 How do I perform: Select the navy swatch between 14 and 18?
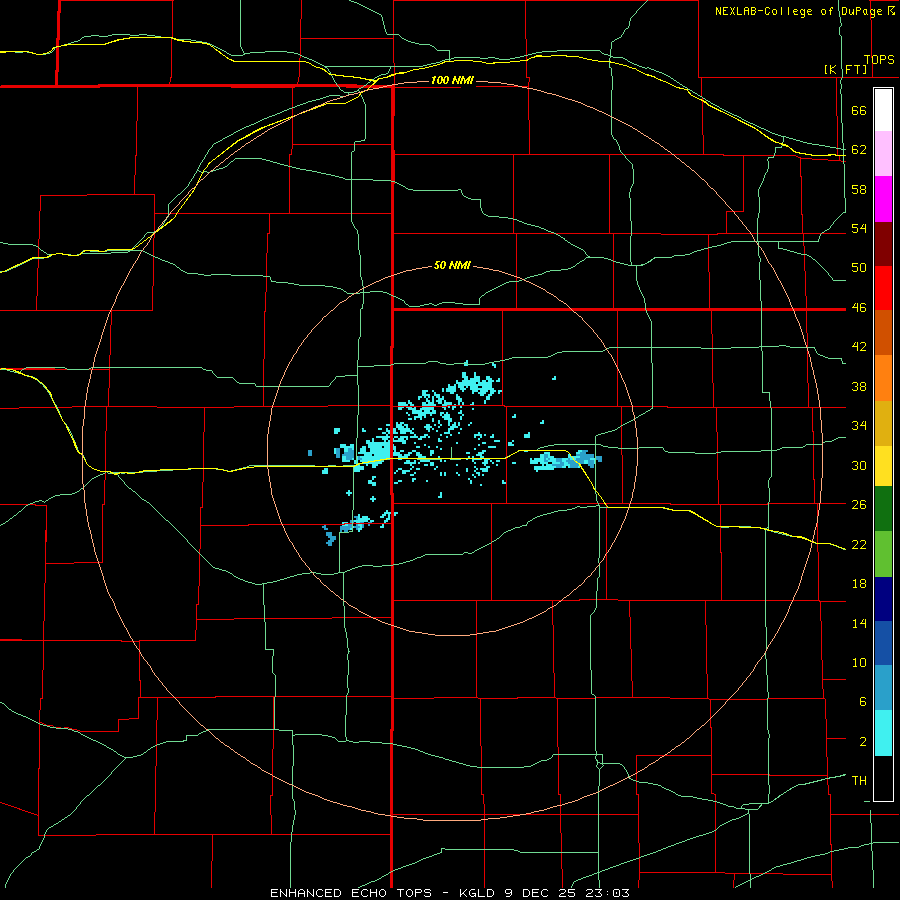[883, 599]
